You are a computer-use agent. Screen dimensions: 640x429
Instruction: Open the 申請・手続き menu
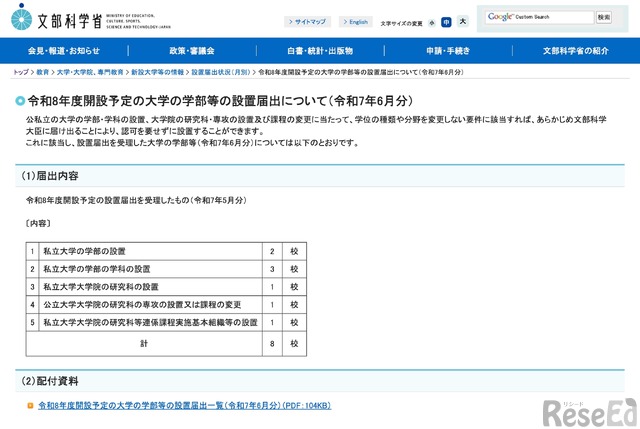click(448, 51)
